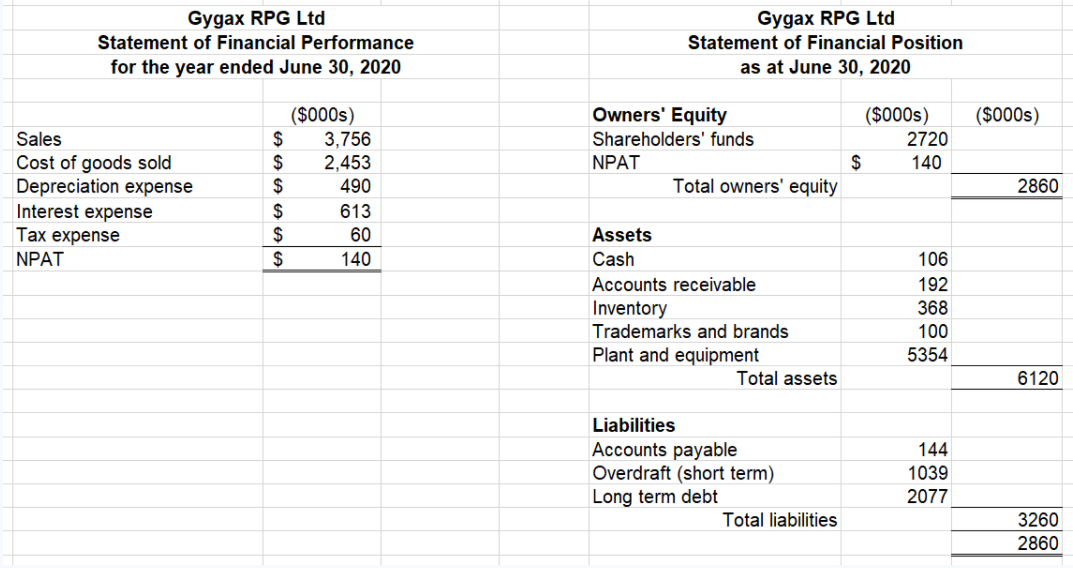1073x568 pixels.
Task: Click the overdraft value 1039
Action: point(927,473)
